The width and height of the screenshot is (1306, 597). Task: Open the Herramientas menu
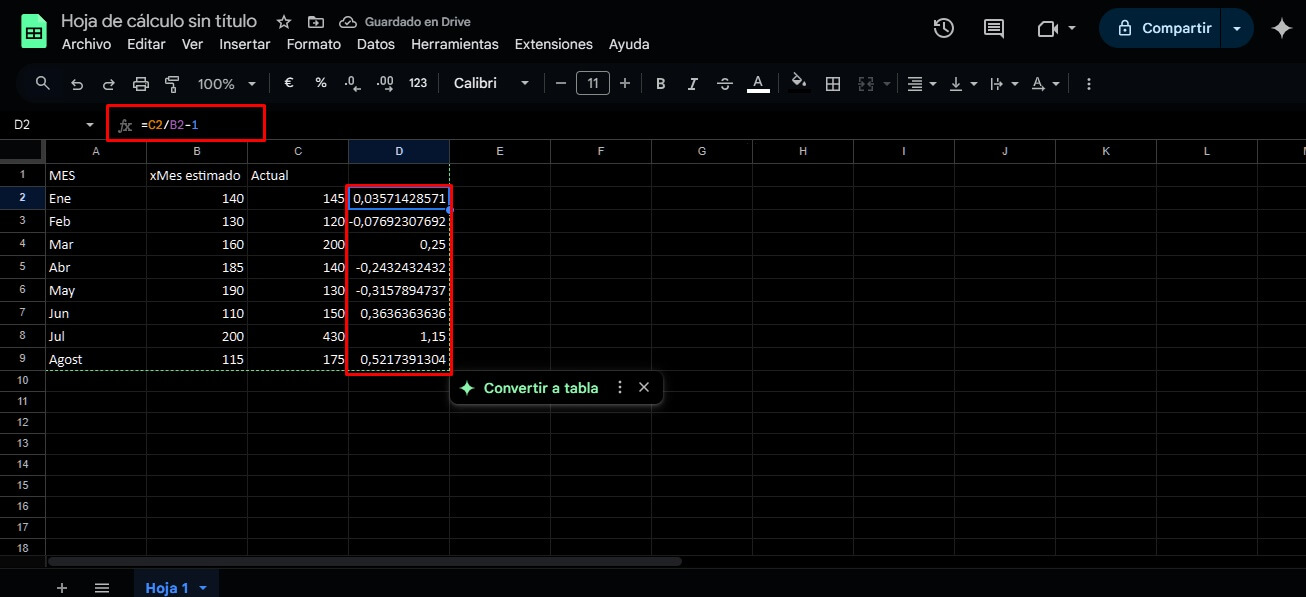click(455, 44)
